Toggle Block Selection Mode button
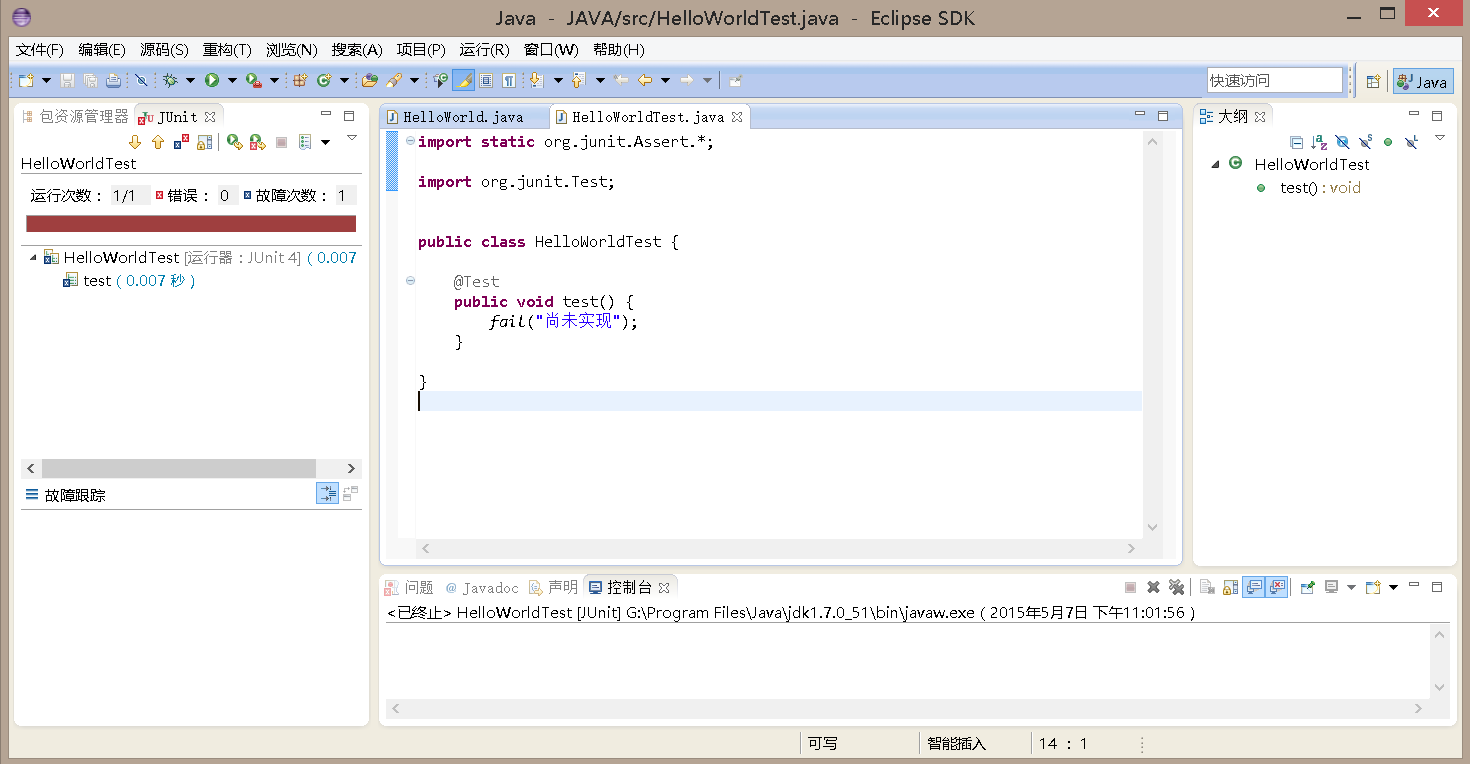Screen dimensions: 1470x764 [x=486, y=80]
